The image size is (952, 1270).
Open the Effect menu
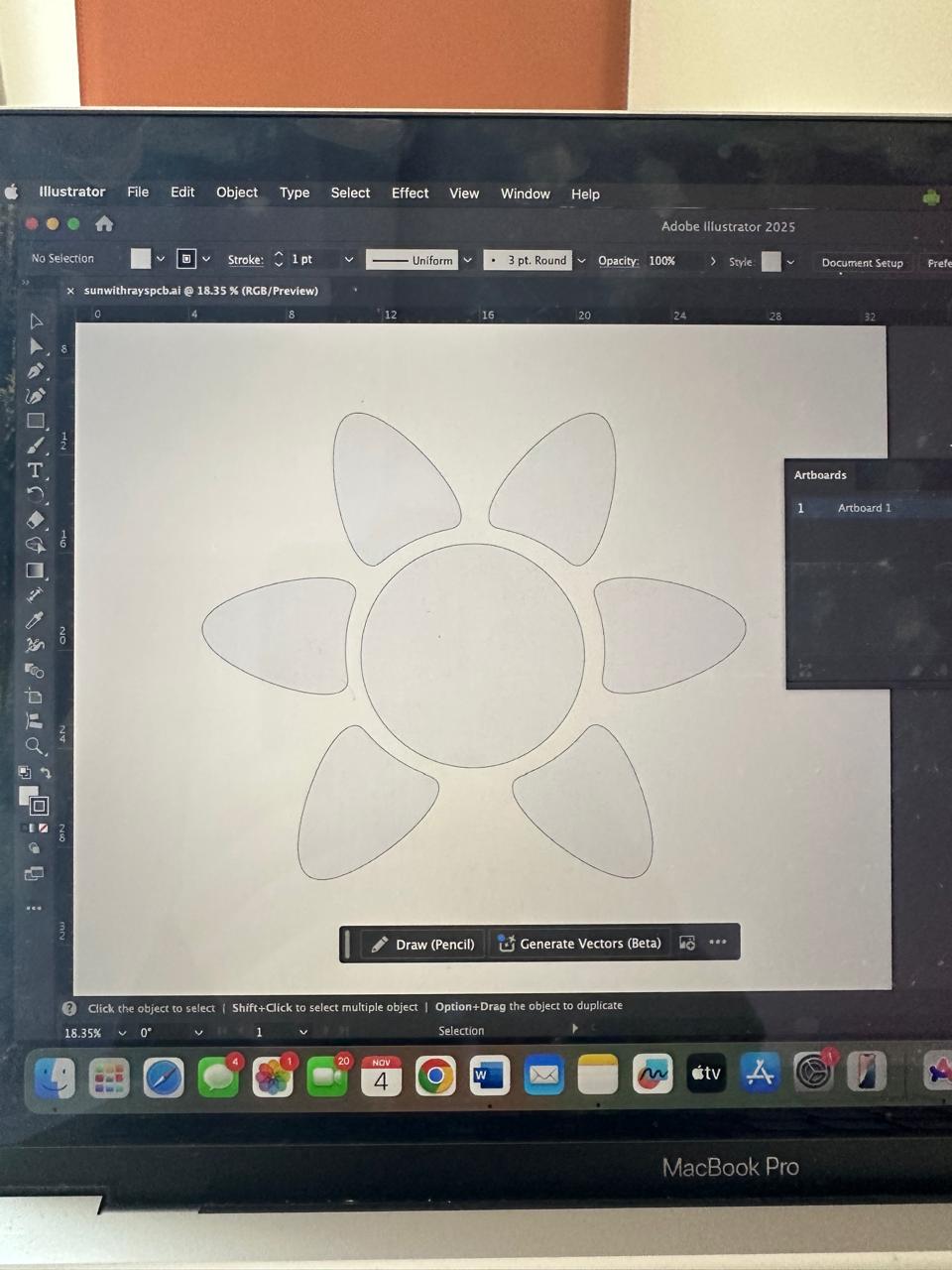[410, 193]
